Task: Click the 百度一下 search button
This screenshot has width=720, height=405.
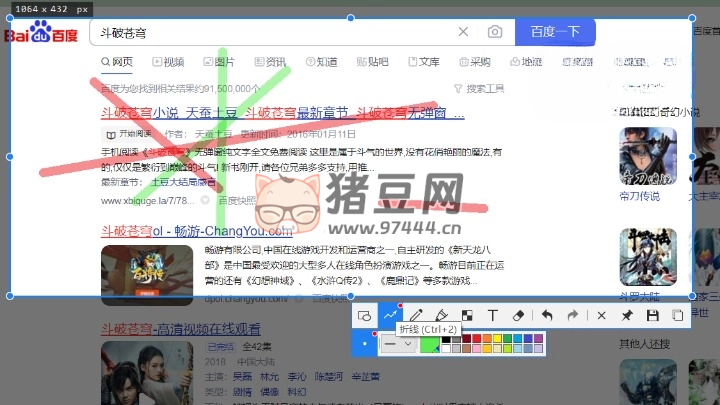Action: [x=555, y=32]
